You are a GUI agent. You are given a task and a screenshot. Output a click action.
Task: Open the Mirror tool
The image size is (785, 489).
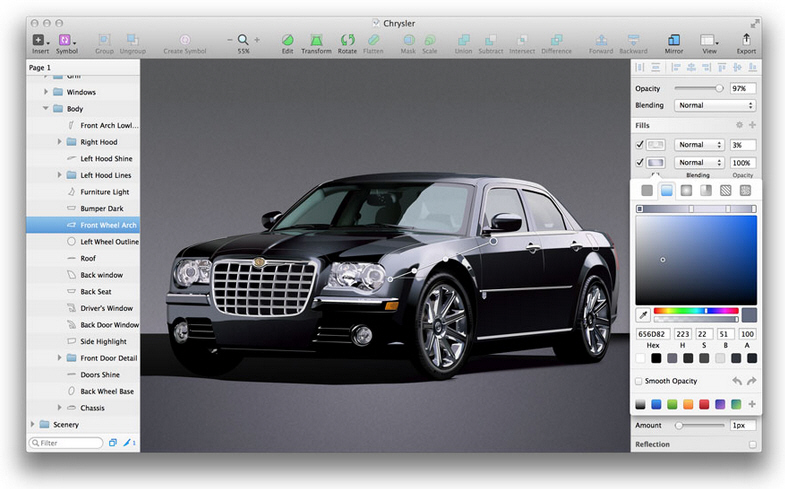[x=673, y=39]
